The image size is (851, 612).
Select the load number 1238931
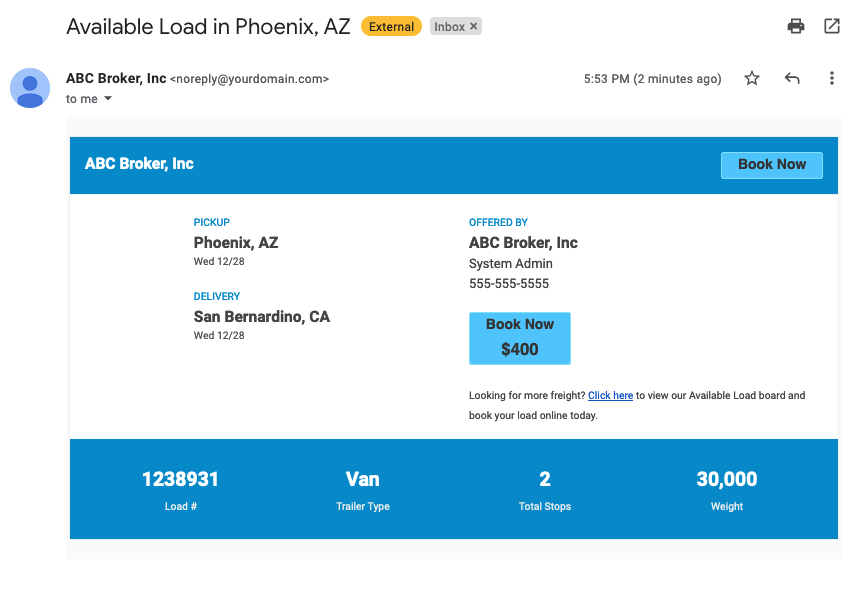point(180,479)
